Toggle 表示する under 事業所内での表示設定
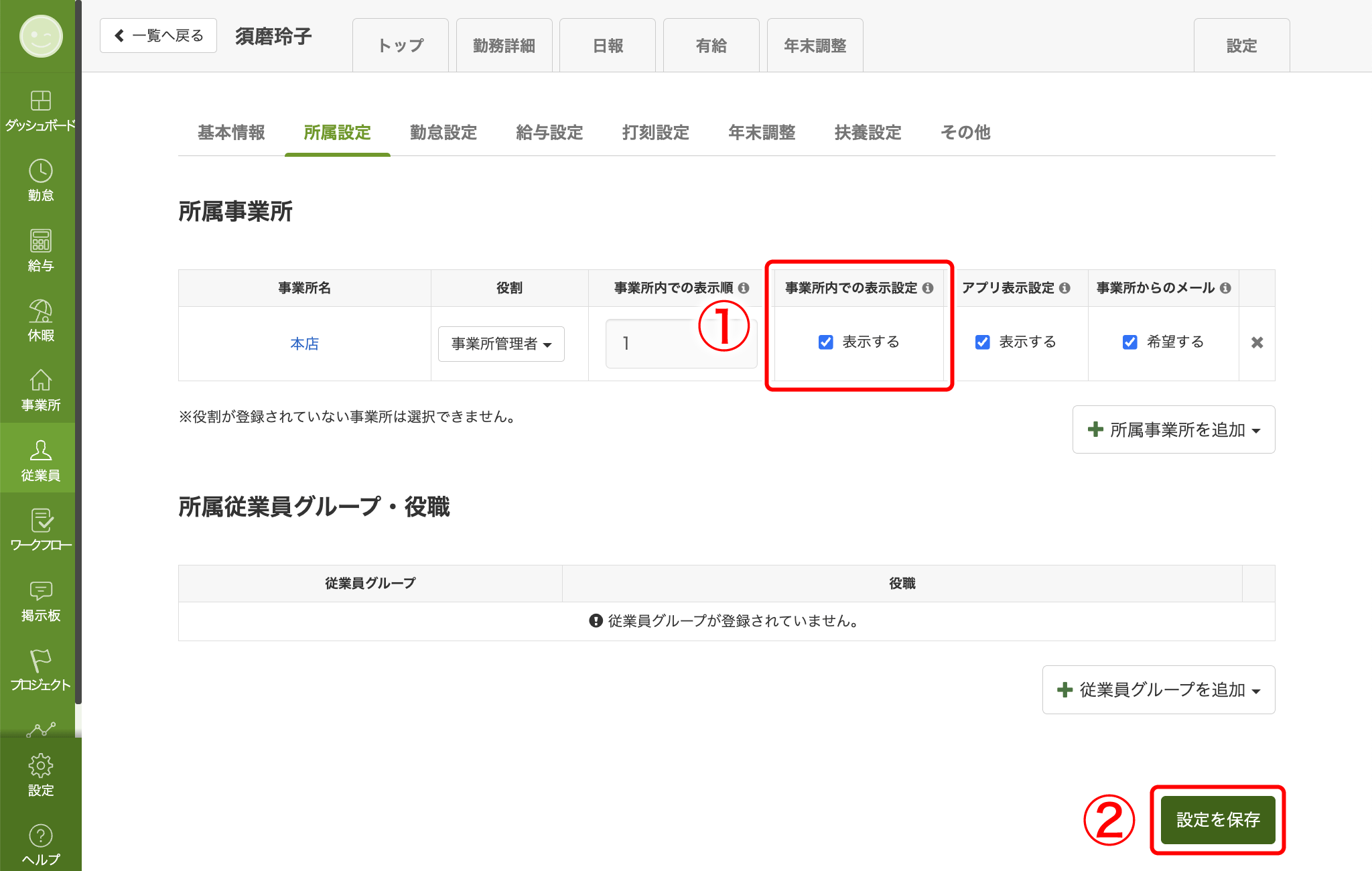The width and height of the screenshot is (1372, 871). click(826, 342)
